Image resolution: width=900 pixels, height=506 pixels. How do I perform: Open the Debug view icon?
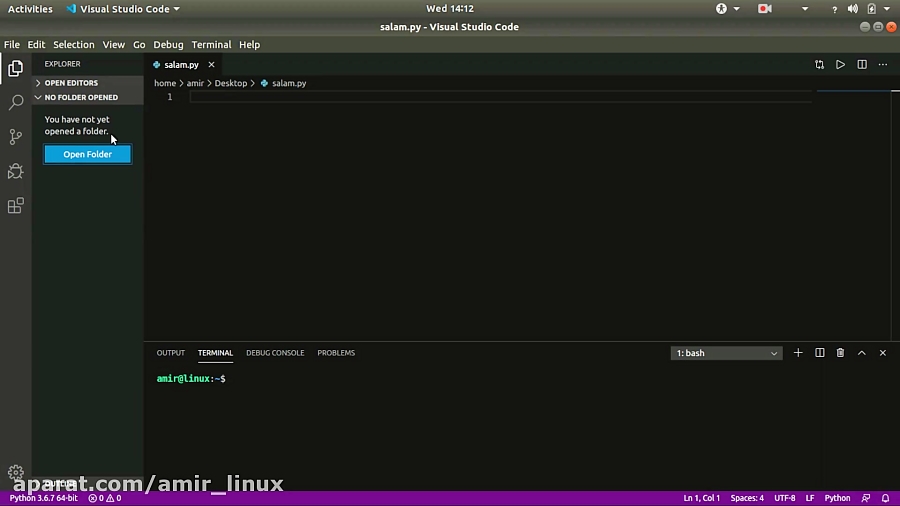16,171
